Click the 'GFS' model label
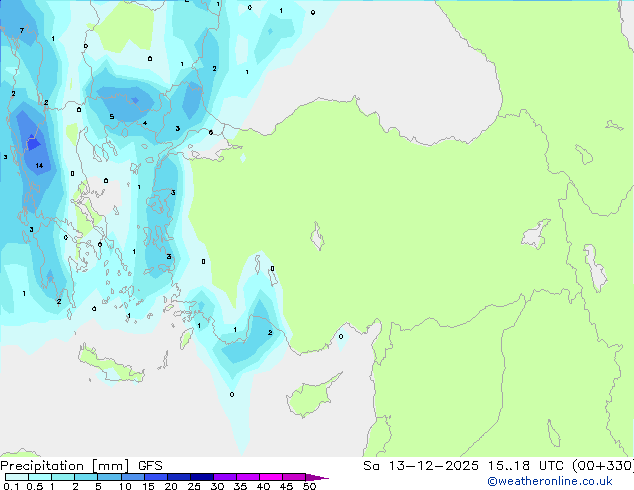Image resolution: width=634 pixels, height=490 pixels. (x=150, y=466)
